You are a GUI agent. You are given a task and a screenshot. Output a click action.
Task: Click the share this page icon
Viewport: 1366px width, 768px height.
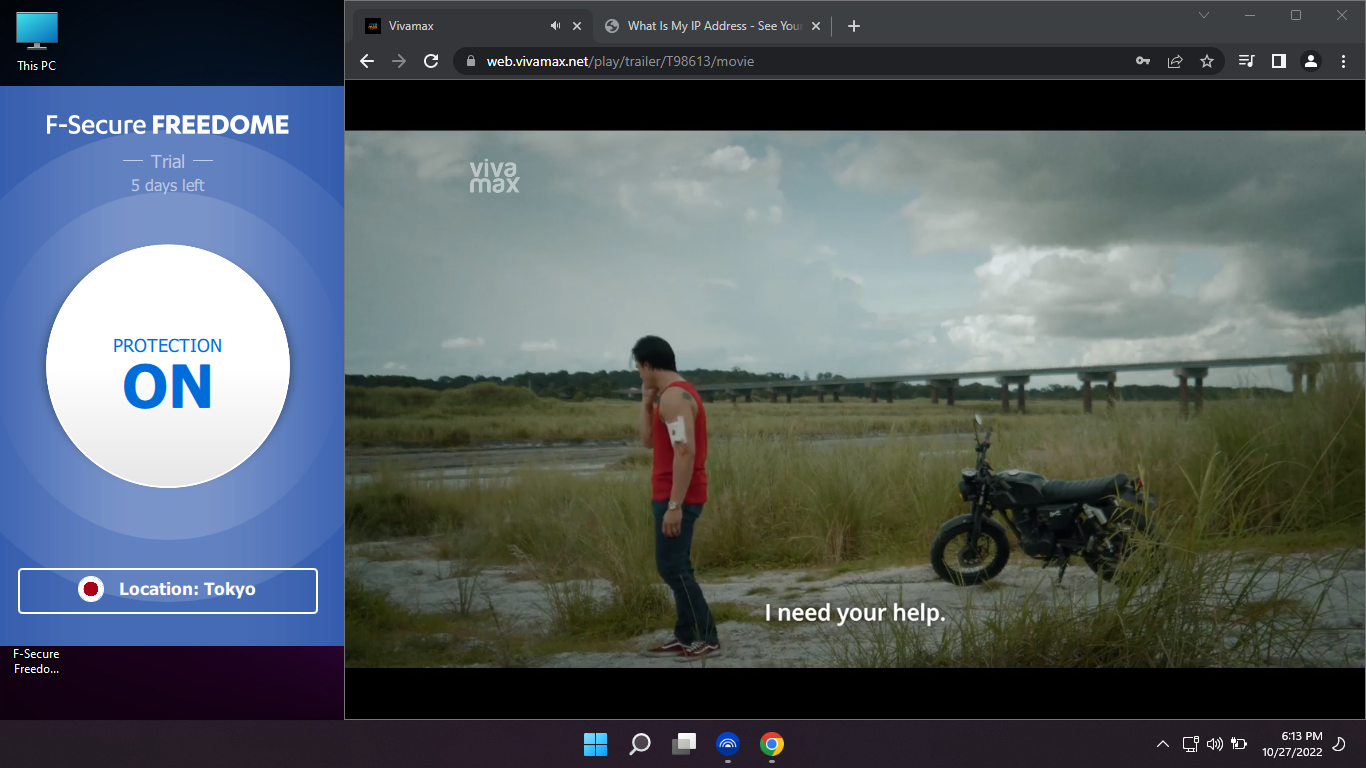[1175, 61]
